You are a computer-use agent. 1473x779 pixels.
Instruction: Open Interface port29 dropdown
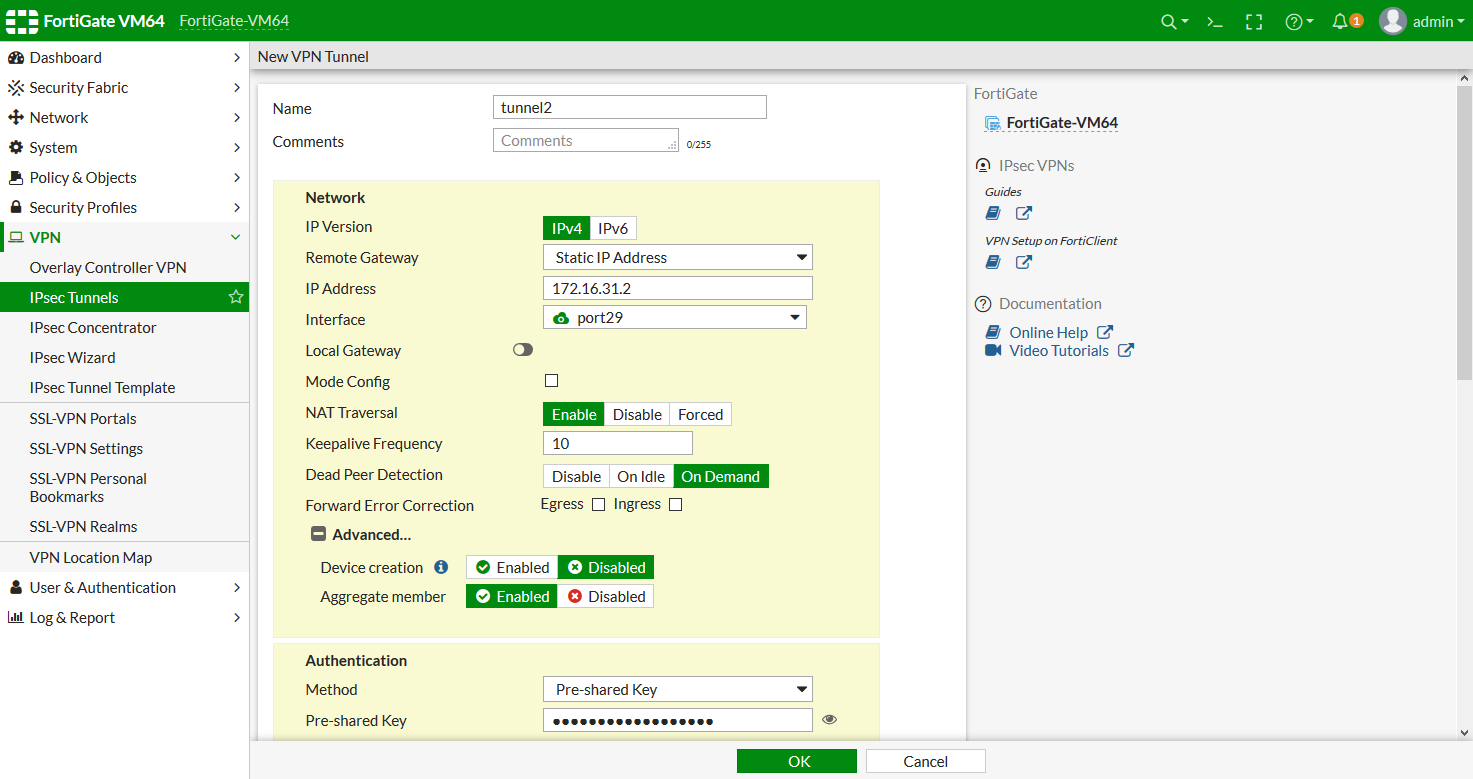[x=675, y=318]
